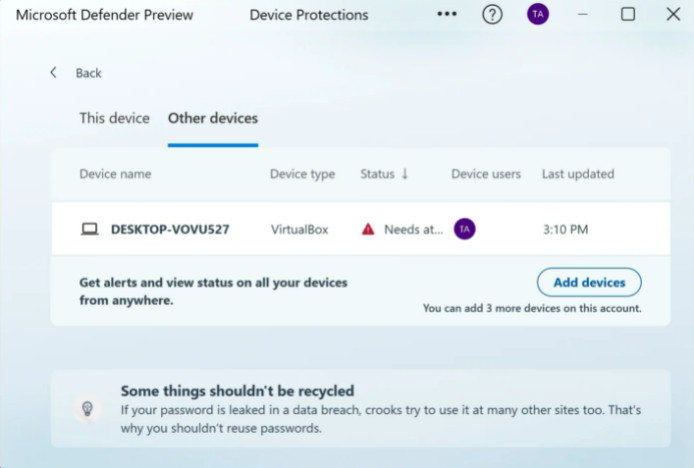This screenshot has width=694, height=468.
Task: Click the Needs attention status text
Action: (x=413, y=229)
